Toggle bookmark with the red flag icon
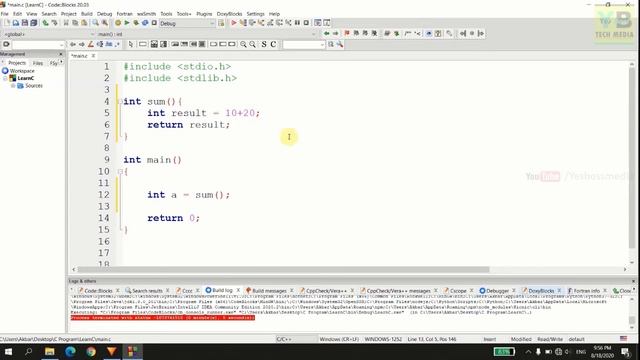This screenshot has height=360, width=640. (x=347, y=33)
